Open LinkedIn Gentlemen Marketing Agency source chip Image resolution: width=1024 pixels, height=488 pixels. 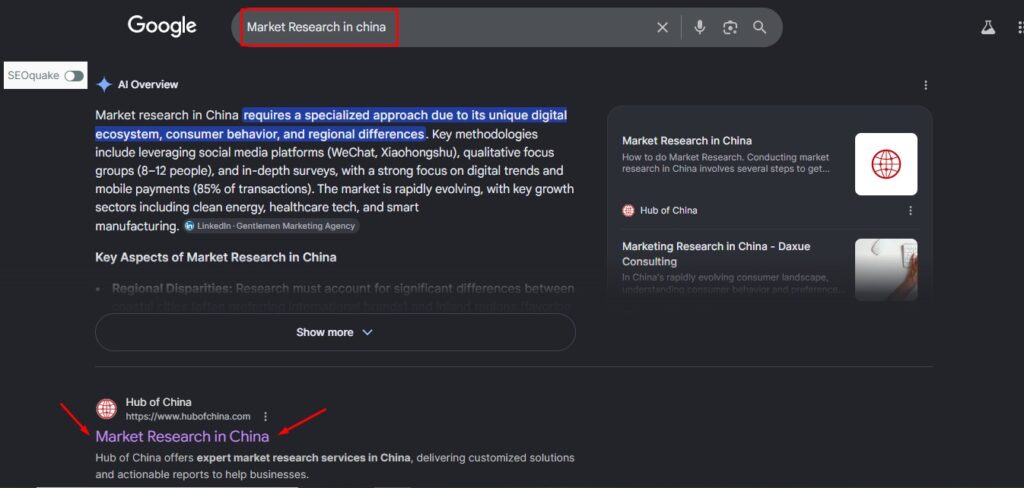271,226
